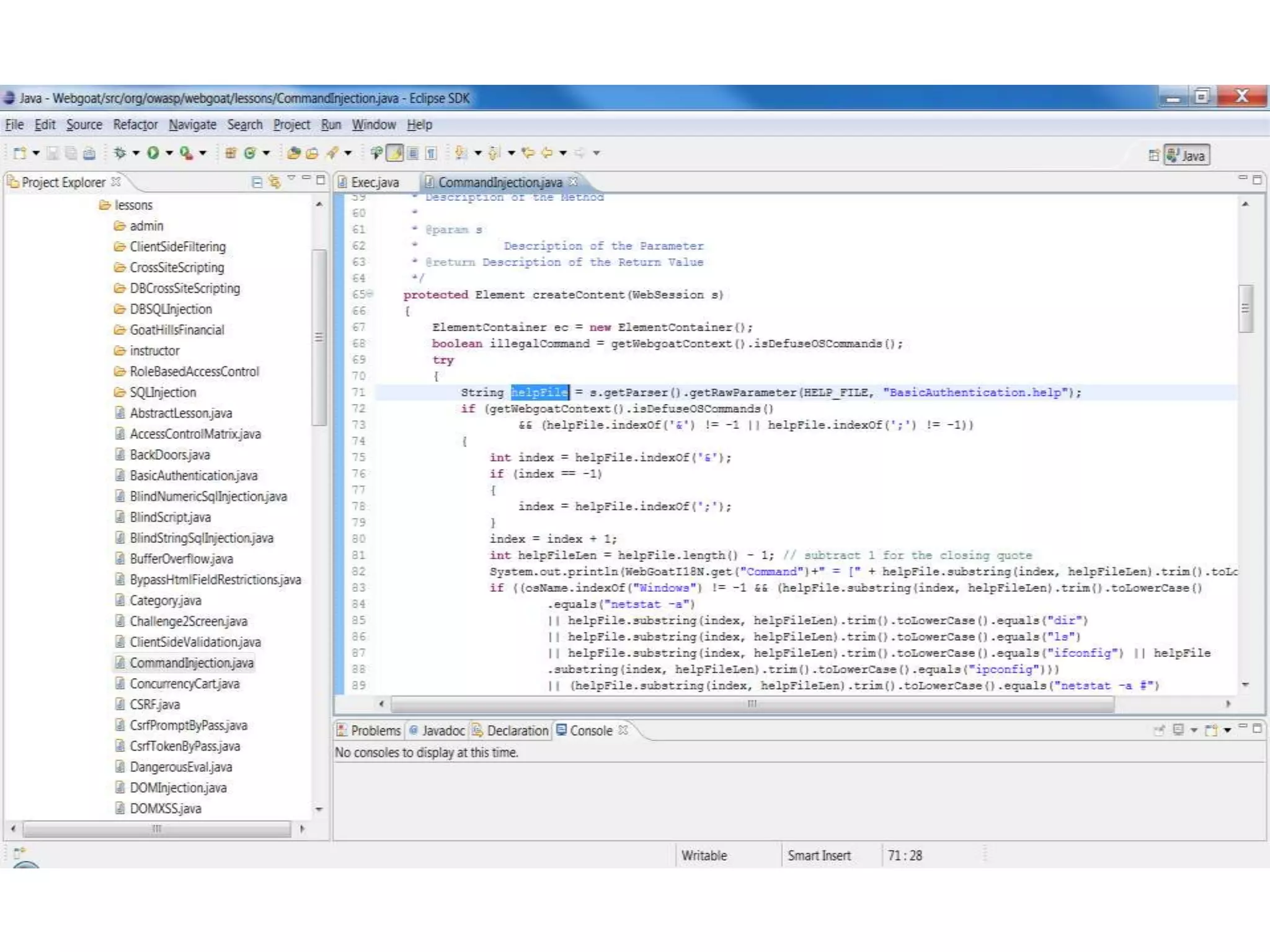Viewport: 1270px width, 952px height.
Task: Open the Project Explorer view menu triangle
Action: 291,179
